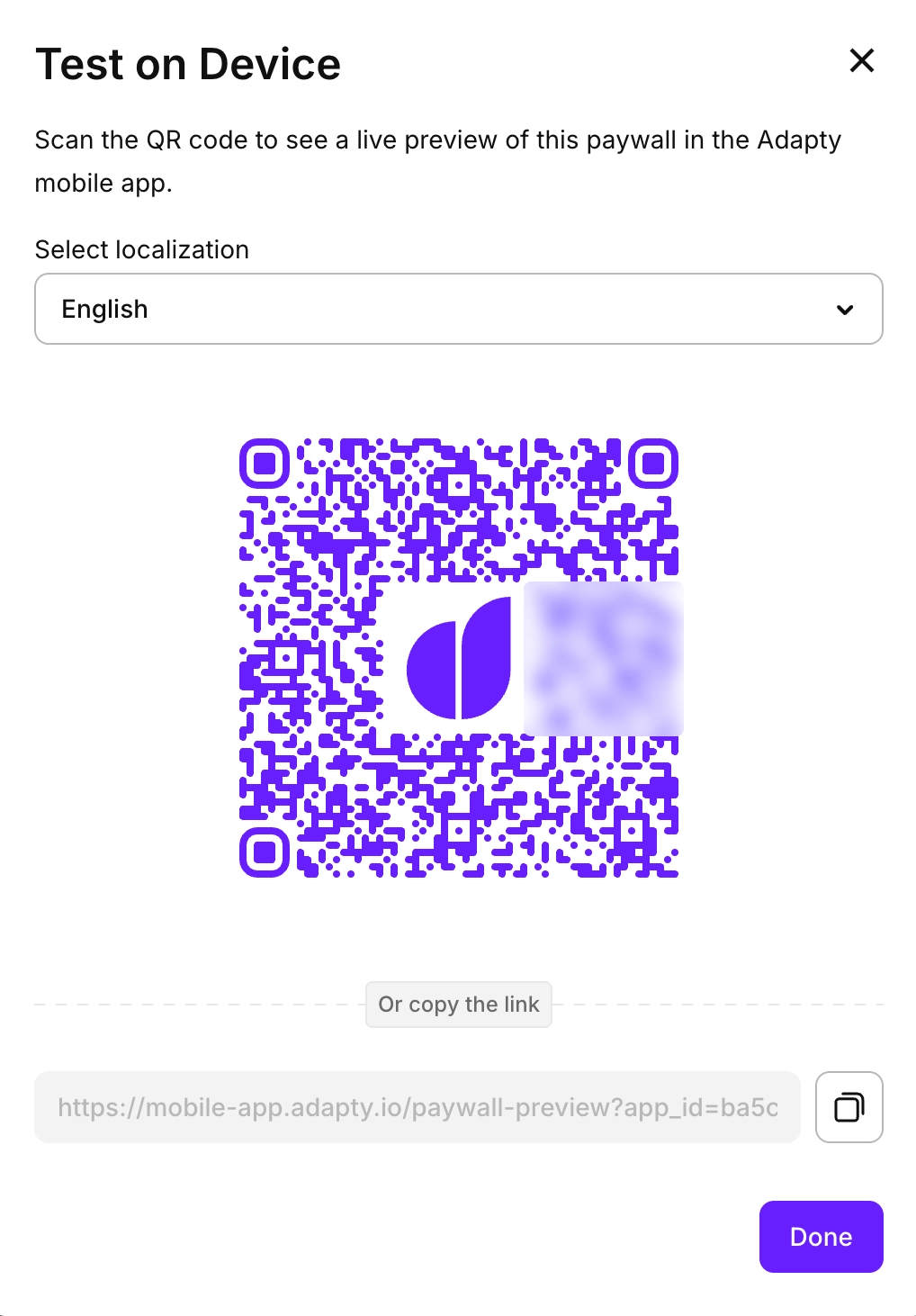Select the English option shown in the dropdown
916x1316 pixels.
(x=104, y=309)
